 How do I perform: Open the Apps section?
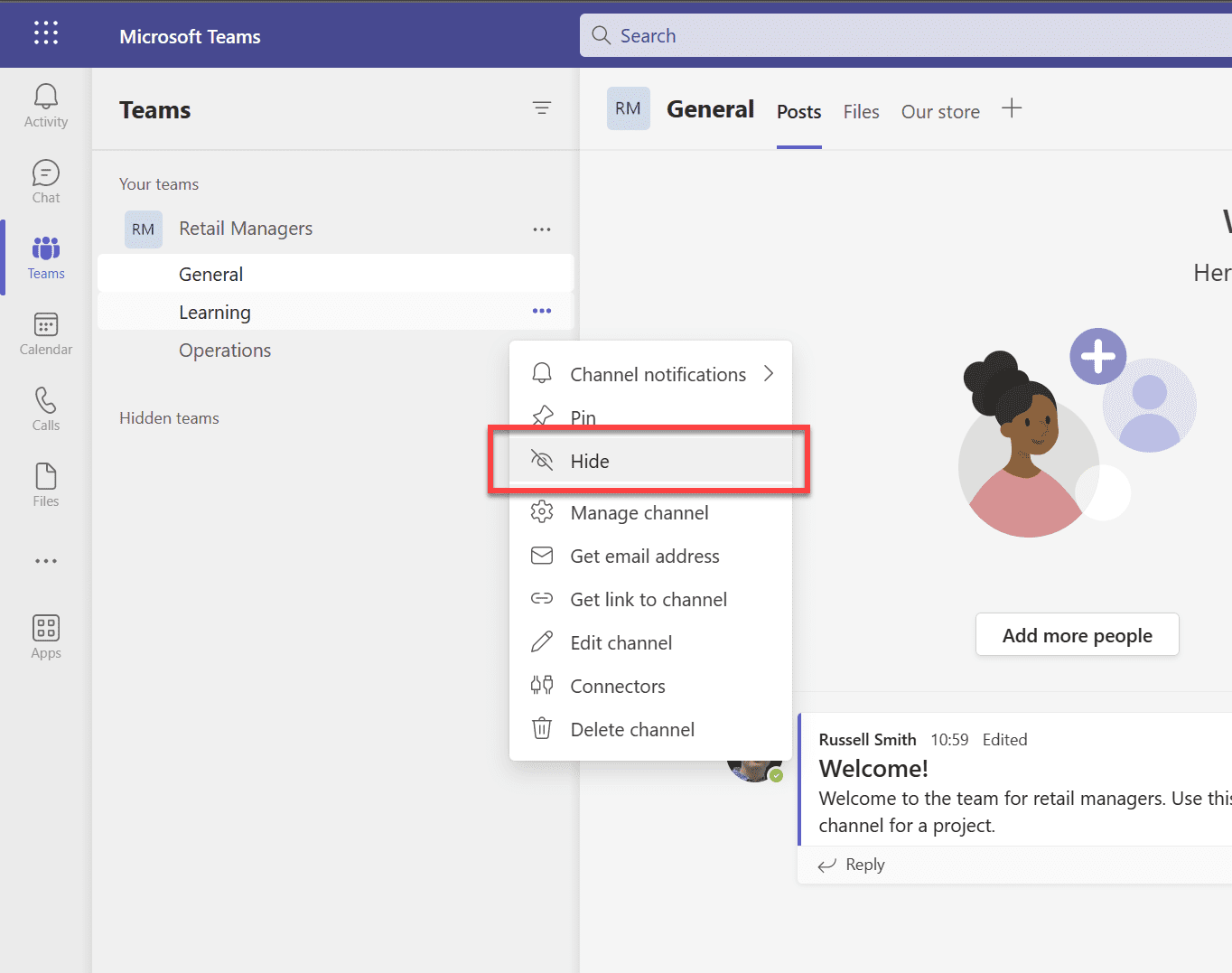click(x=45, y=635)
